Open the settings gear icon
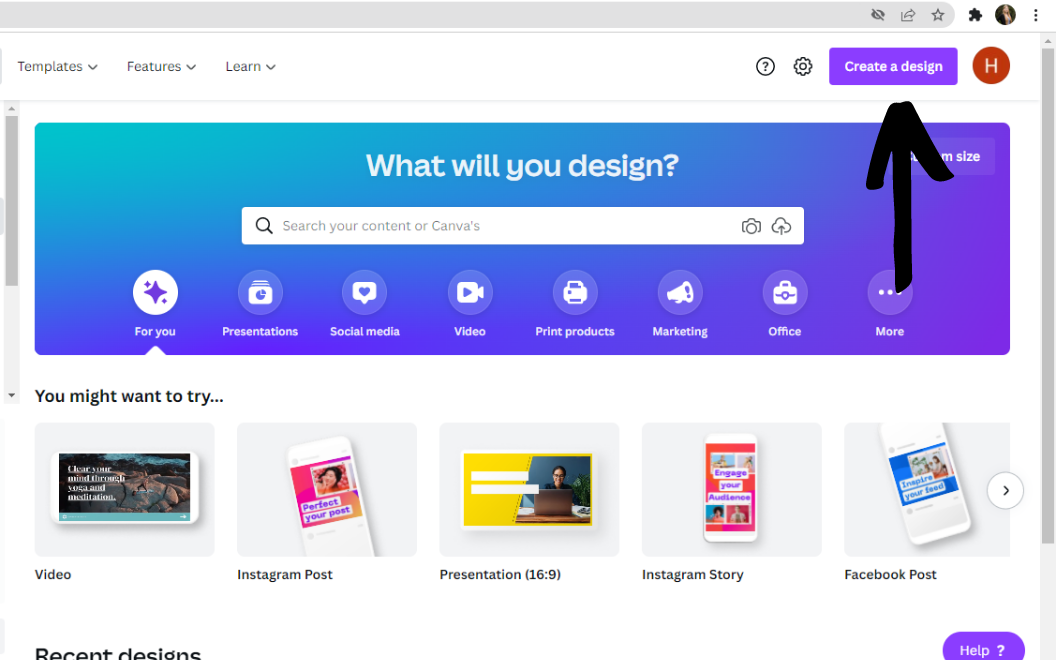The height and width of the screenshot is (660, 1056). pyautogui.click(x=803, y=67)
